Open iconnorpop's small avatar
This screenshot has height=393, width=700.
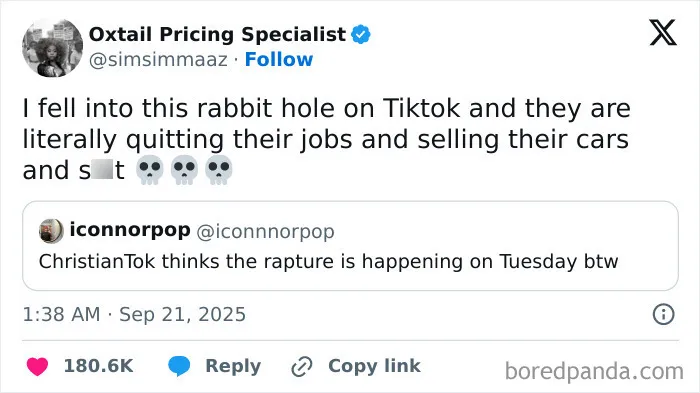(x=51, y=231)
